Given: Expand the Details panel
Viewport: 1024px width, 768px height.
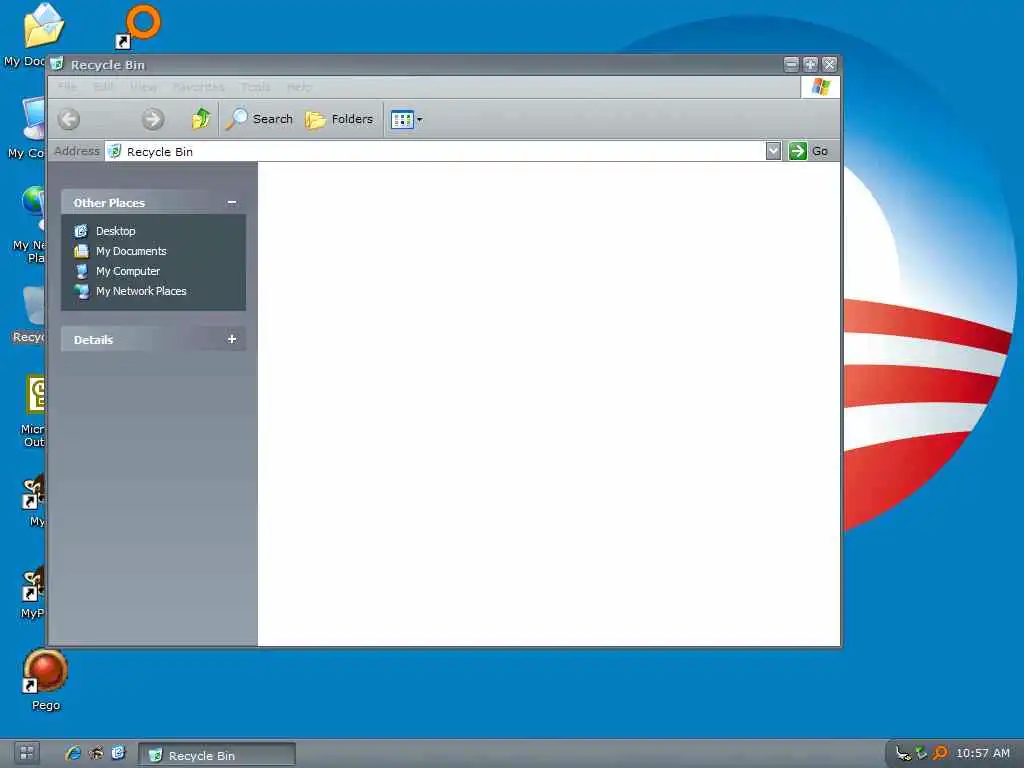Looking at the screenshot, I should (232, 339).
